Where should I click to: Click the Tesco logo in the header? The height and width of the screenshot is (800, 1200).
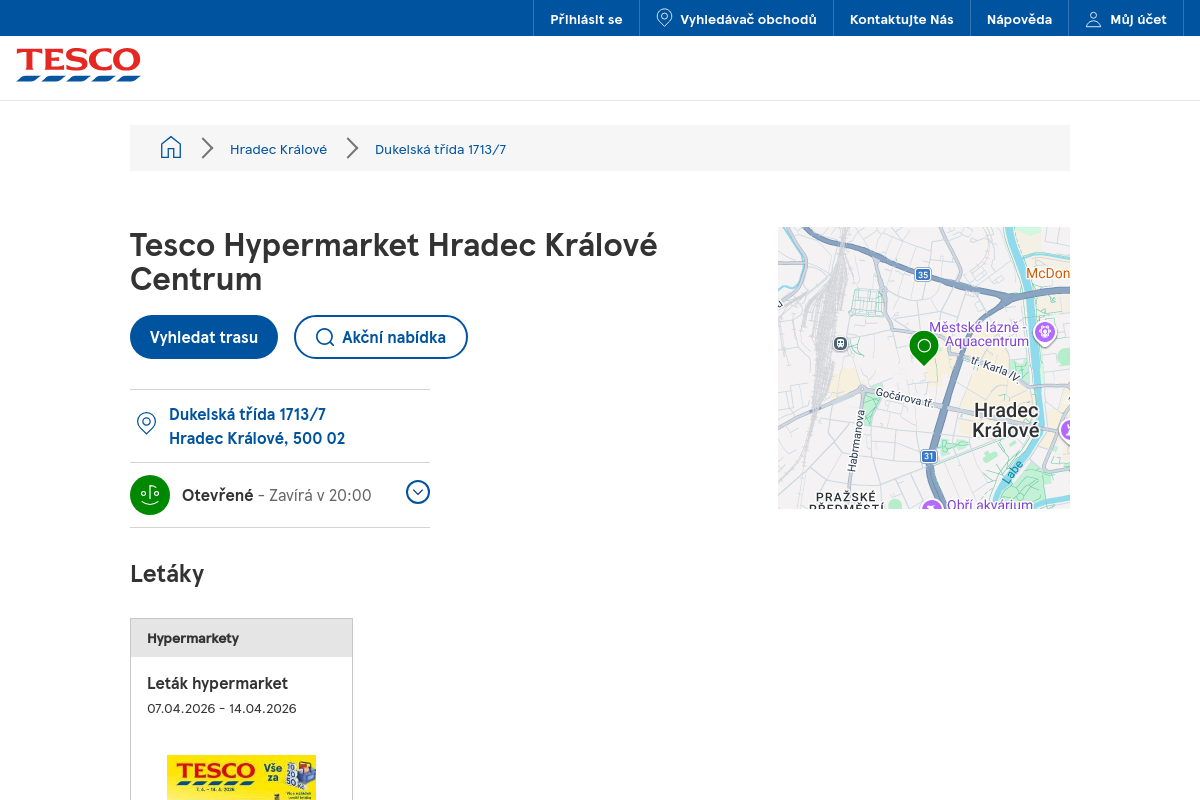click(x=78, y=64)
